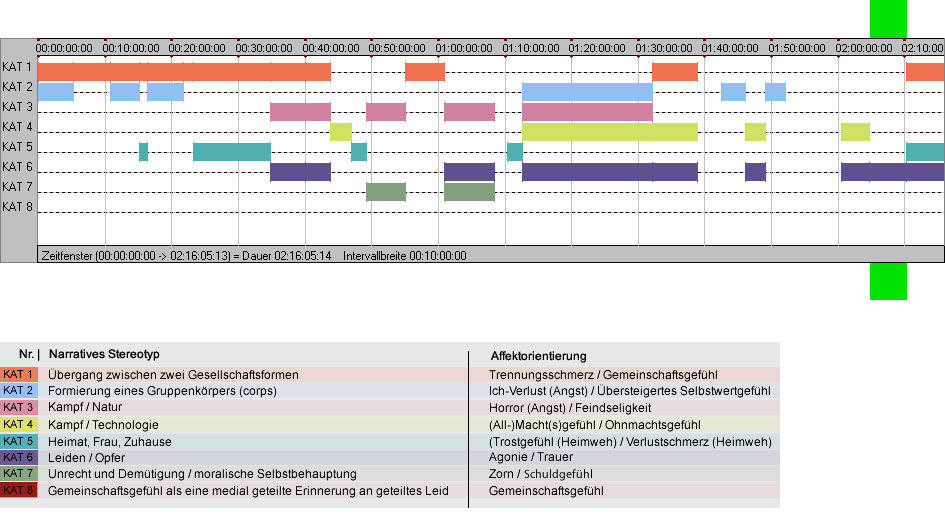Click the Affektorientierung column header
This screenshot has width=945, height=530.
coord(538,356)
